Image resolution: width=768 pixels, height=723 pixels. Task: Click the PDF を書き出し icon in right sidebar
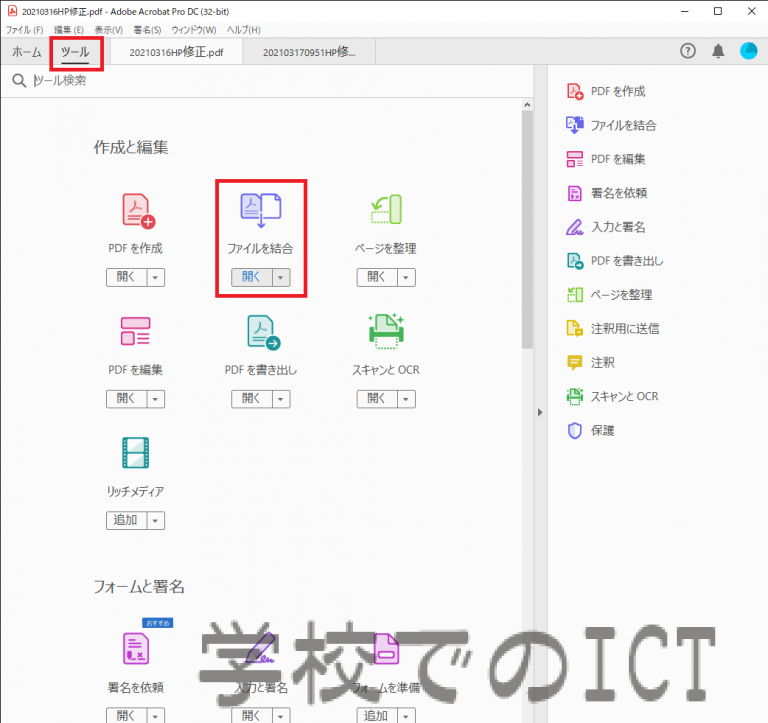pyautogui.click(x=575, y=261)
